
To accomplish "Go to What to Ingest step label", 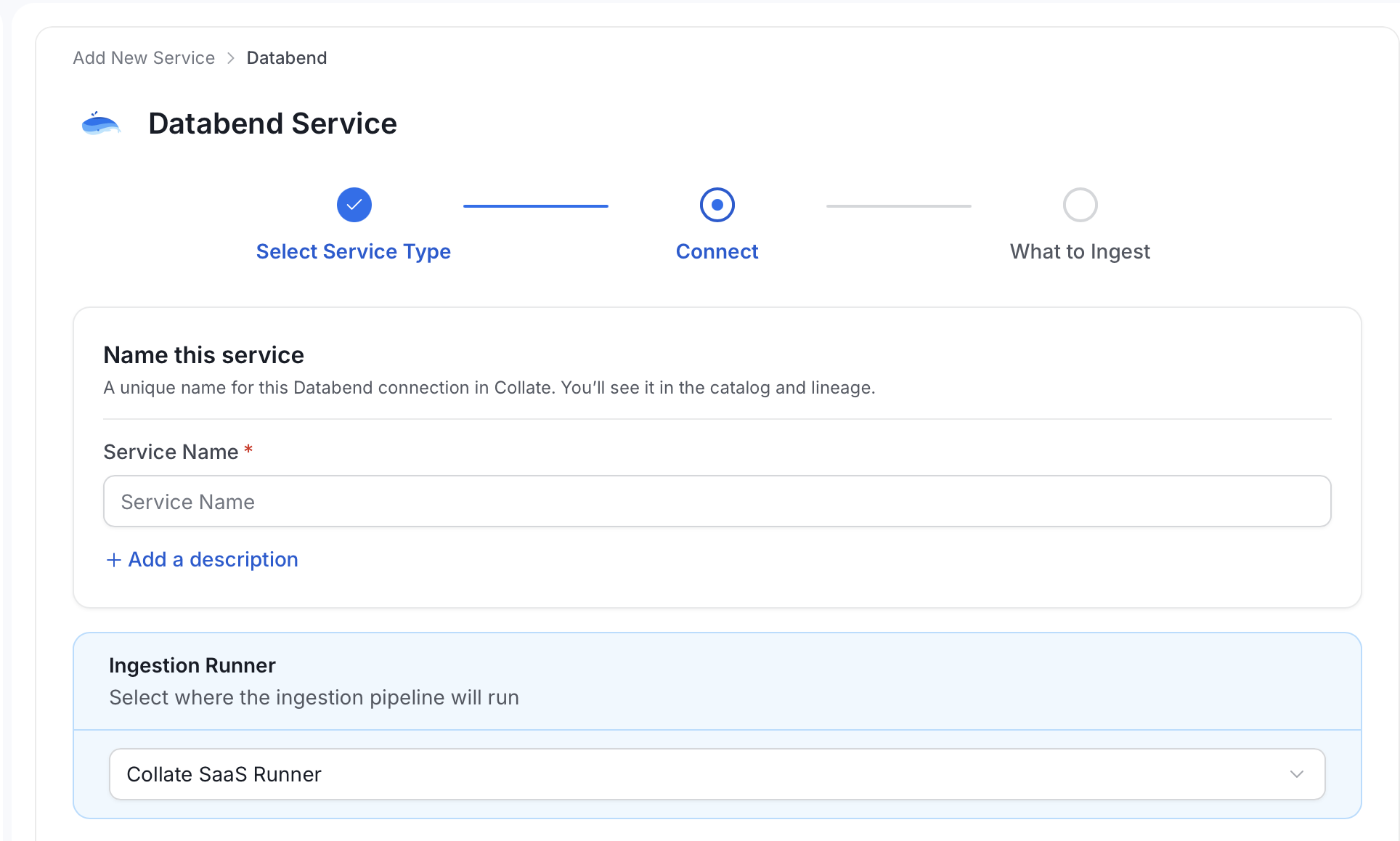I will (1080, 251).
